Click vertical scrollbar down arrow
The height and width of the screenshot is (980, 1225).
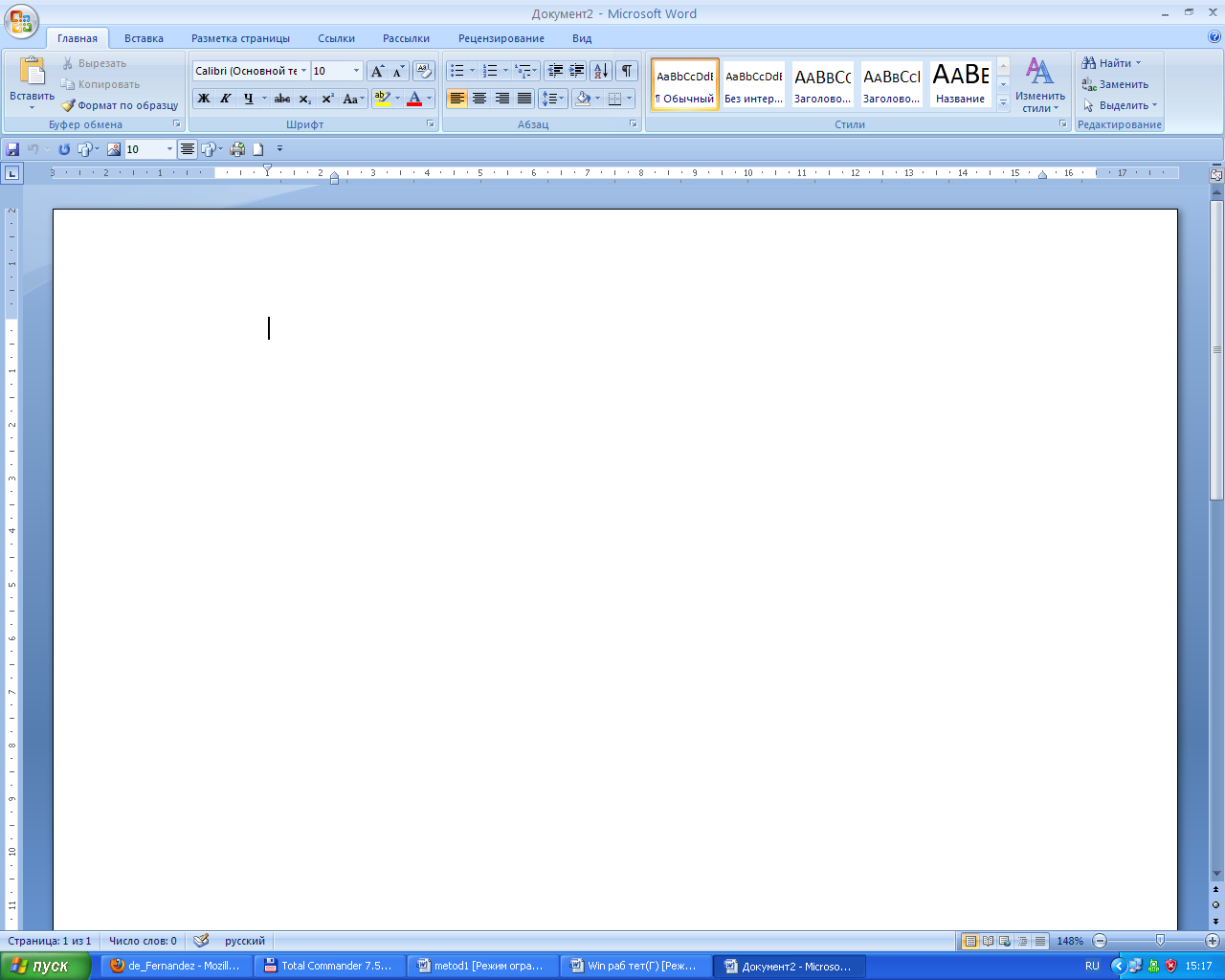[x=1216, y=874]
